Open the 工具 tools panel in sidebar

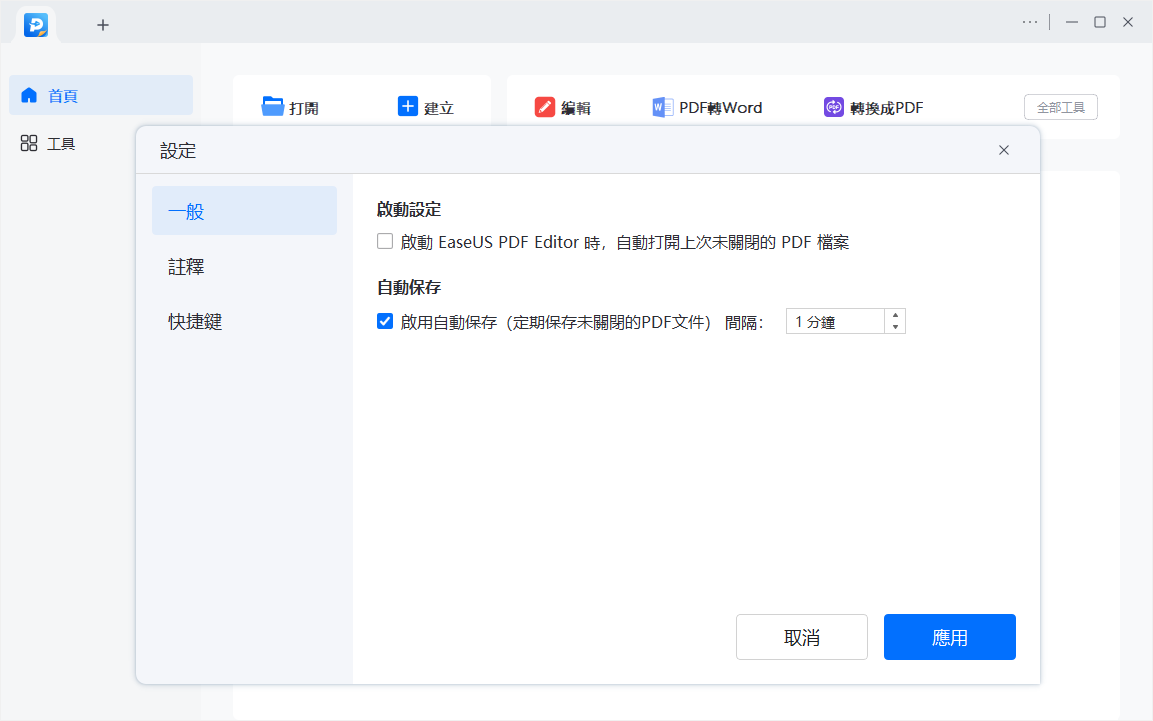pos(29,143)
